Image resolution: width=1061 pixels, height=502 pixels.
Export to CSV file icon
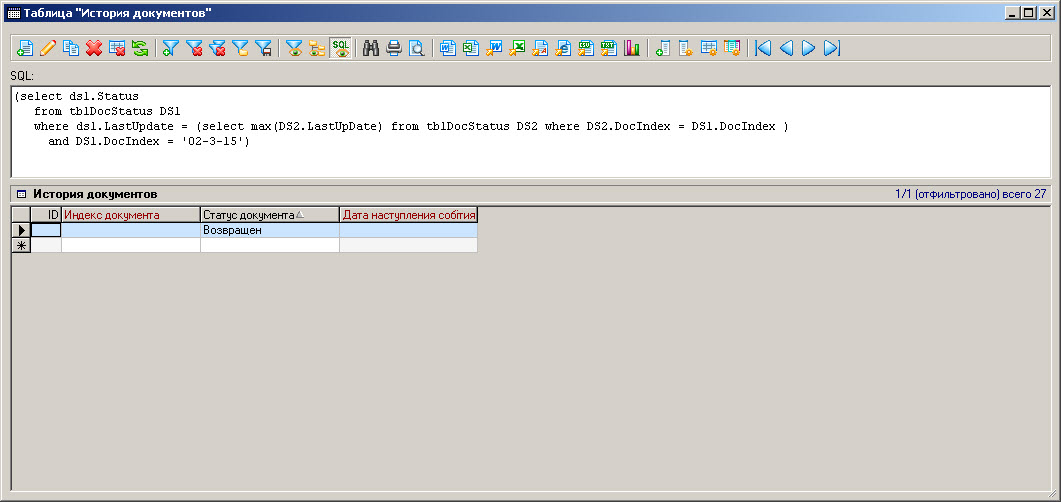(586, 48)
